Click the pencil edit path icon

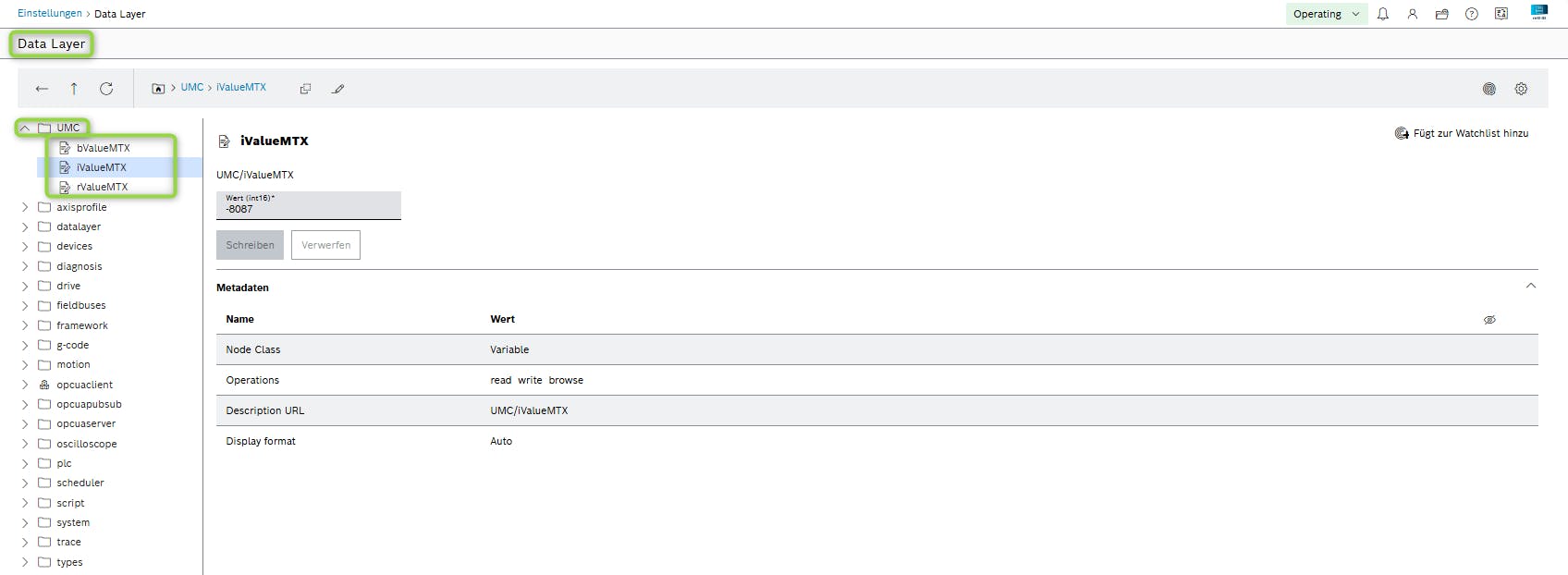(338, 89)
